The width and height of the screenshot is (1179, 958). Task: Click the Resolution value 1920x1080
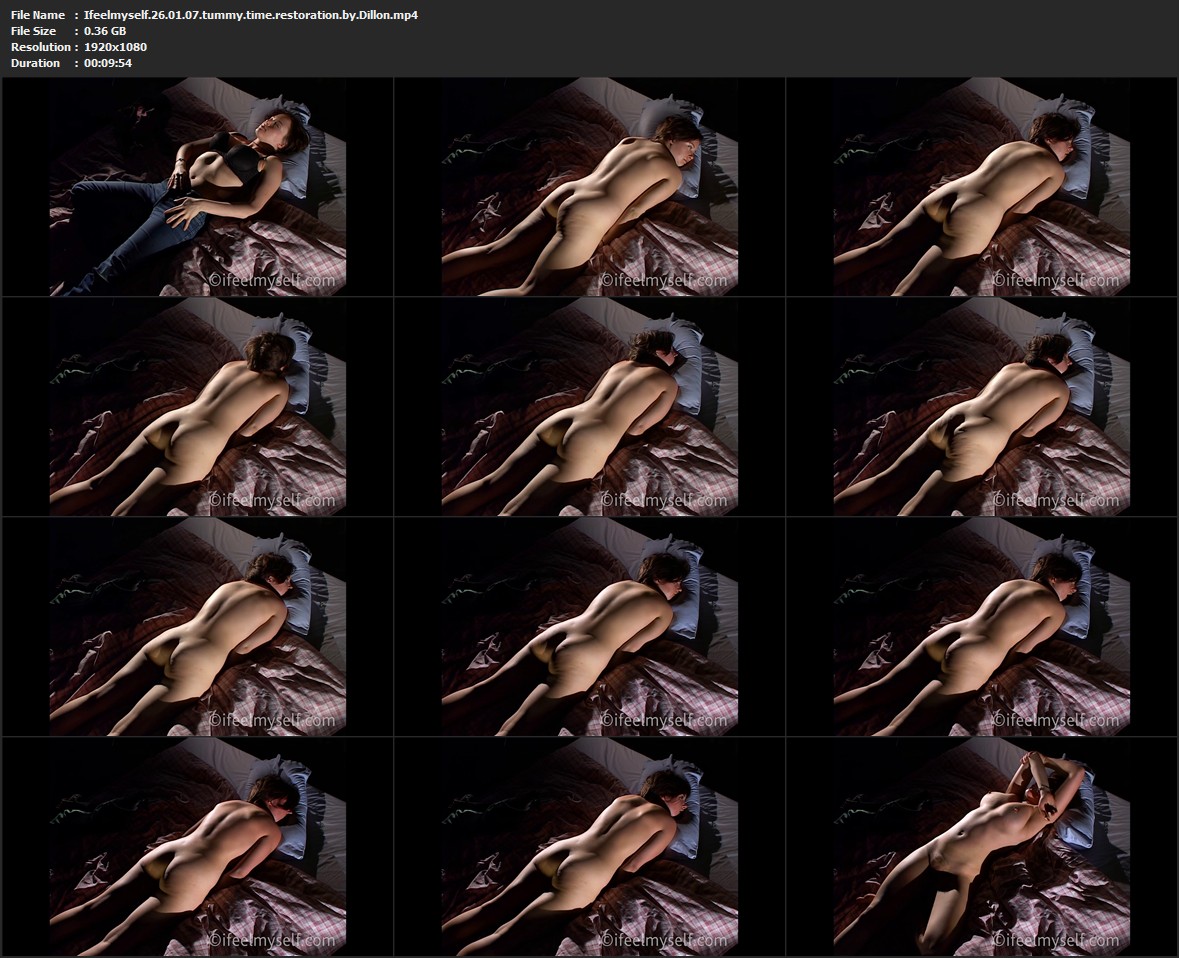pos(115,47)
